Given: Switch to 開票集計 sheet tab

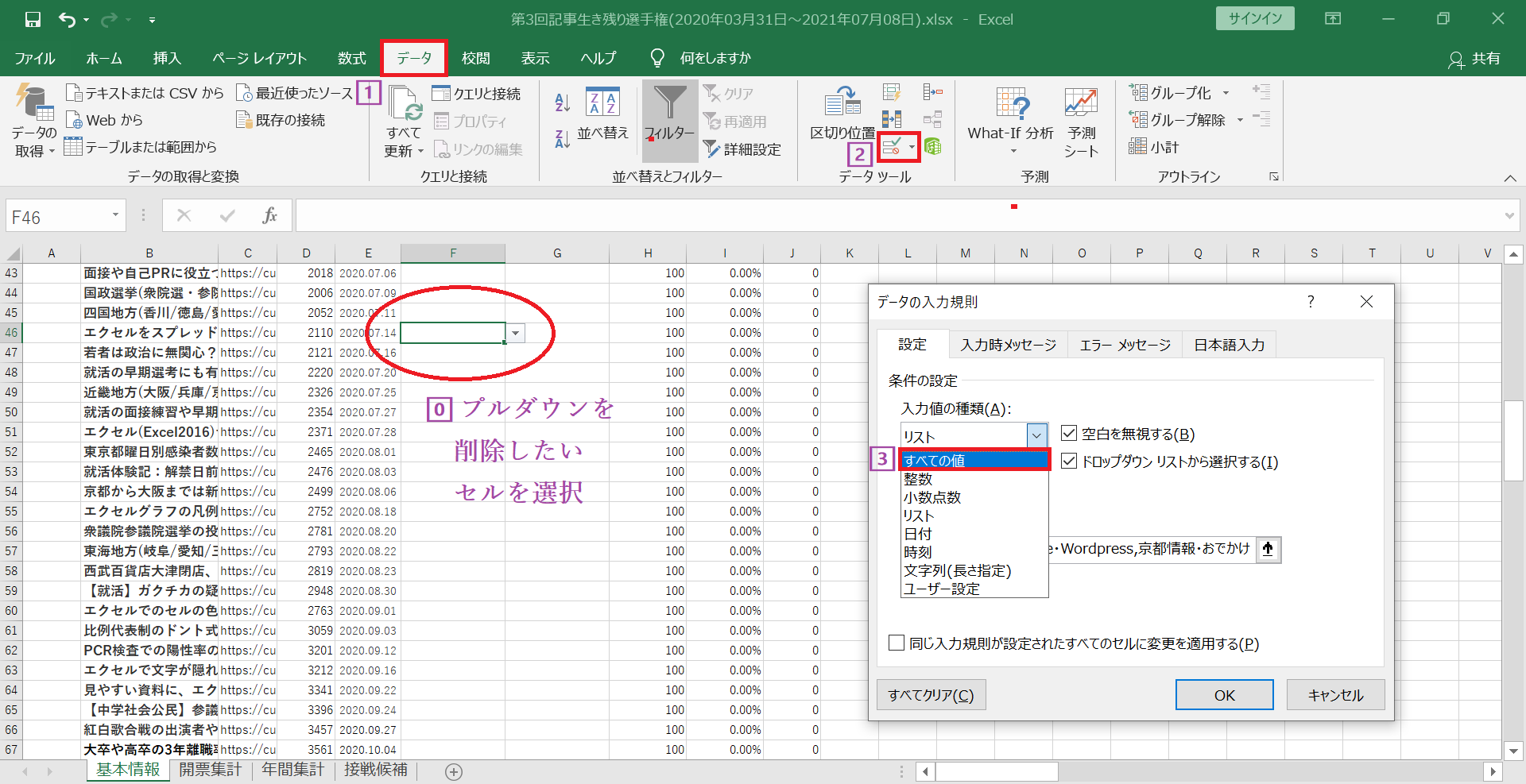Looking at the screenshot, I should coord(210,770).
